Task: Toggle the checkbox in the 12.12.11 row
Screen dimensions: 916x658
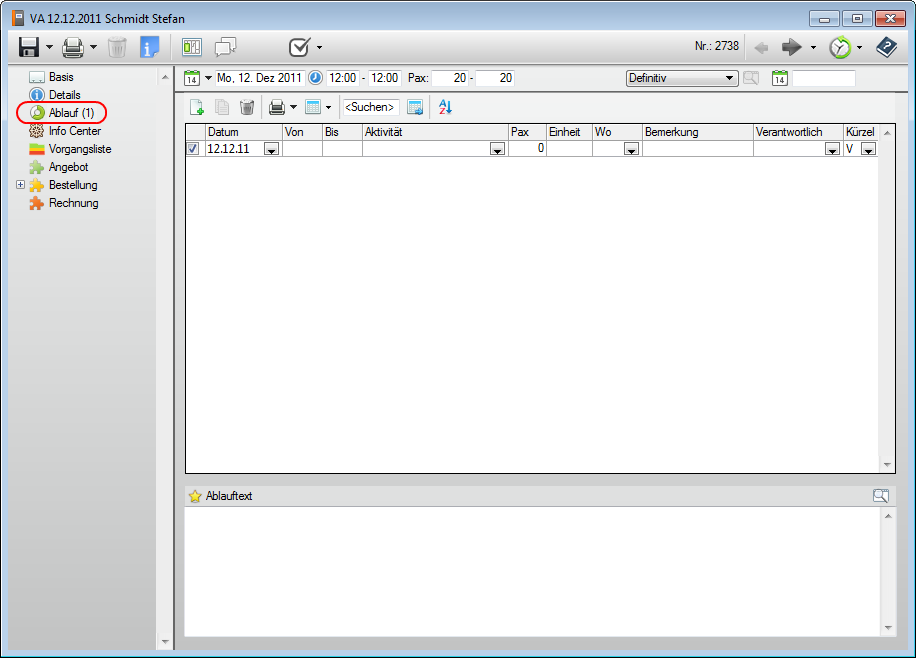Action: point(193,149)
